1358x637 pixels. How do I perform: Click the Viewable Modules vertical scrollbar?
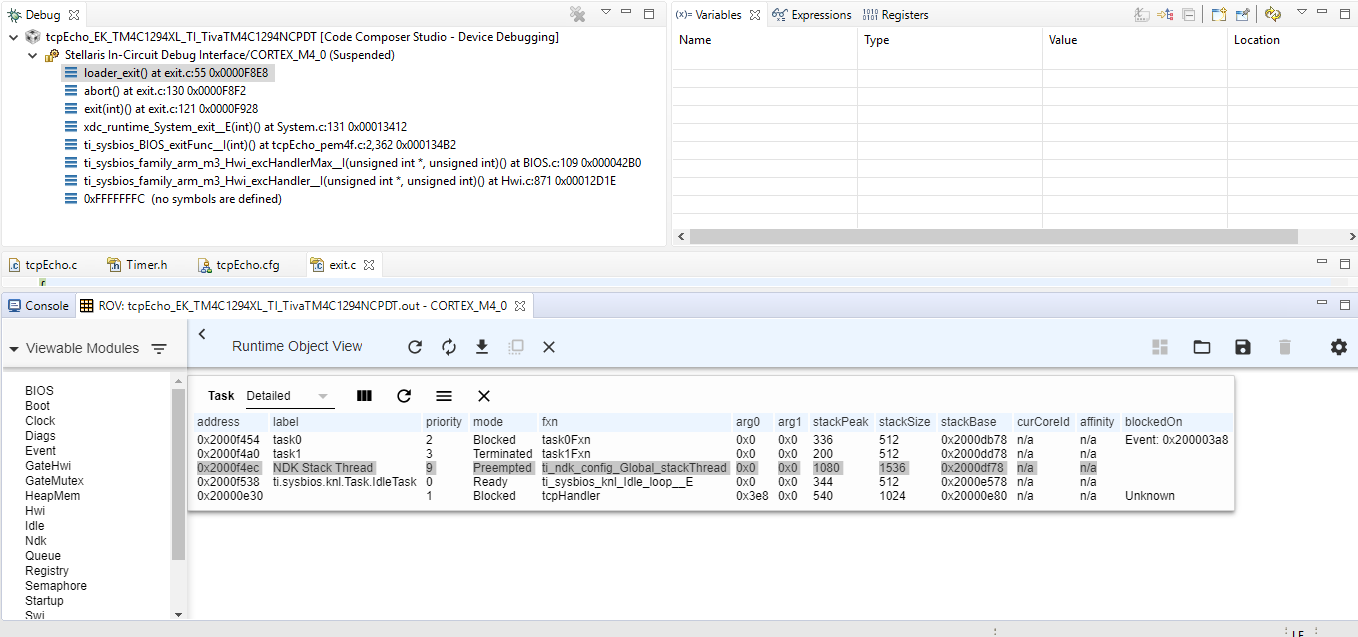(x=178, y=474)
